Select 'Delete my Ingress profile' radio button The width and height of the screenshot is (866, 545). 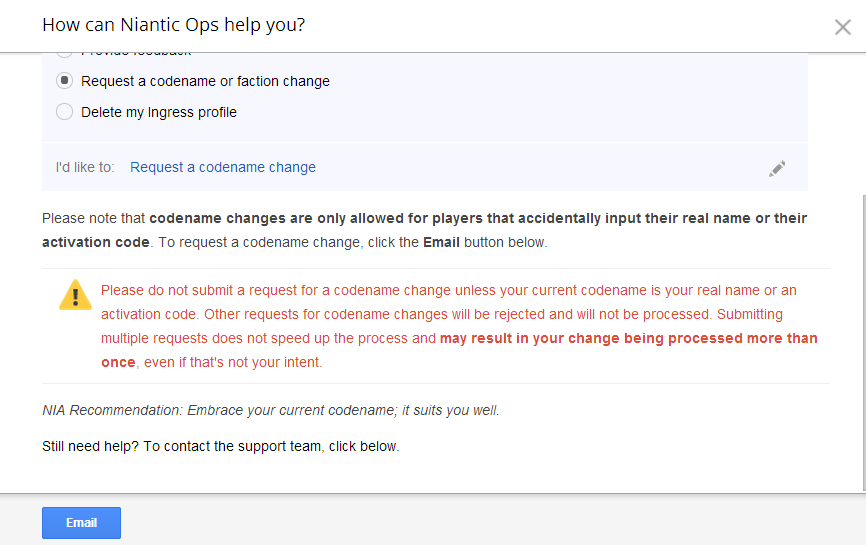[x=65, y=112]
